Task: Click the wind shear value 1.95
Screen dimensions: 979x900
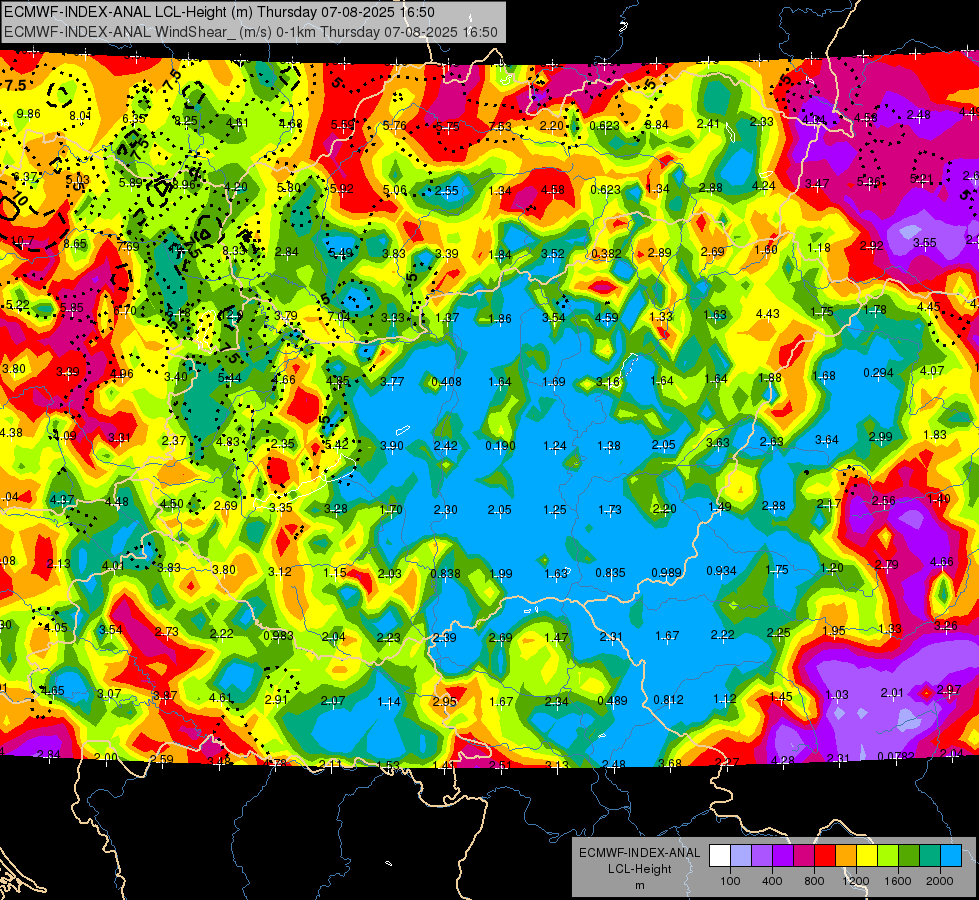Action: 834,631
